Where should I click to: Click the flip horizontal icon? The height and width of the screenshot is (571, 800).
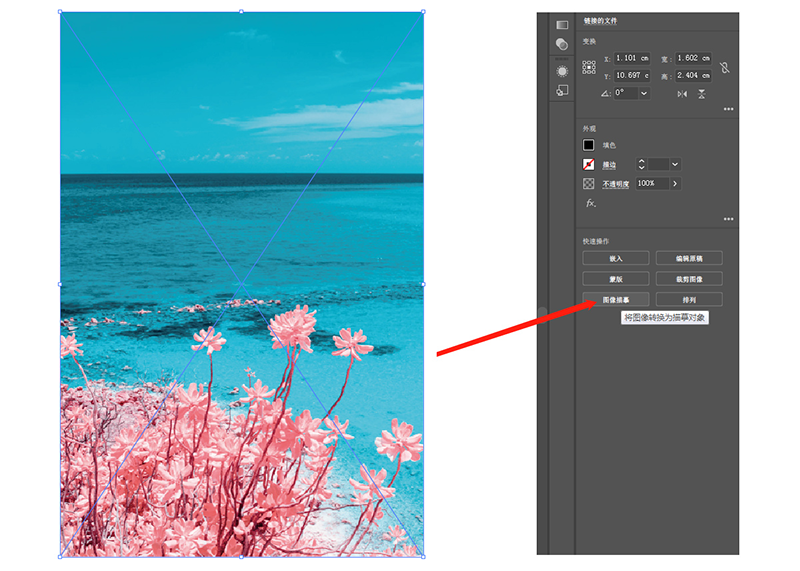click(x=682, y=93)
